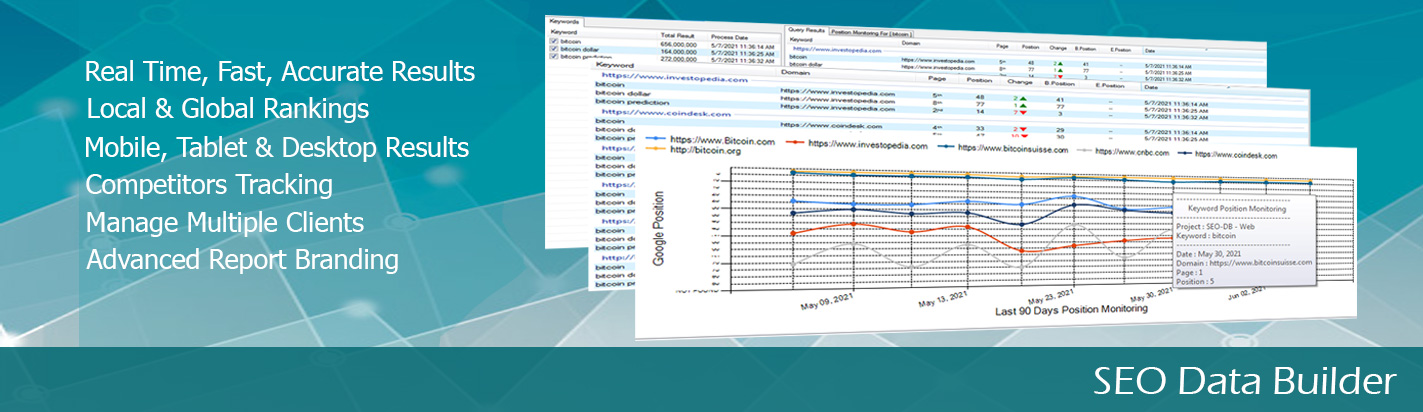This screenshot has height=412, width=1423.
Task: Select https://www.investopedia.com chart legend entry
Action: [856, 145]
